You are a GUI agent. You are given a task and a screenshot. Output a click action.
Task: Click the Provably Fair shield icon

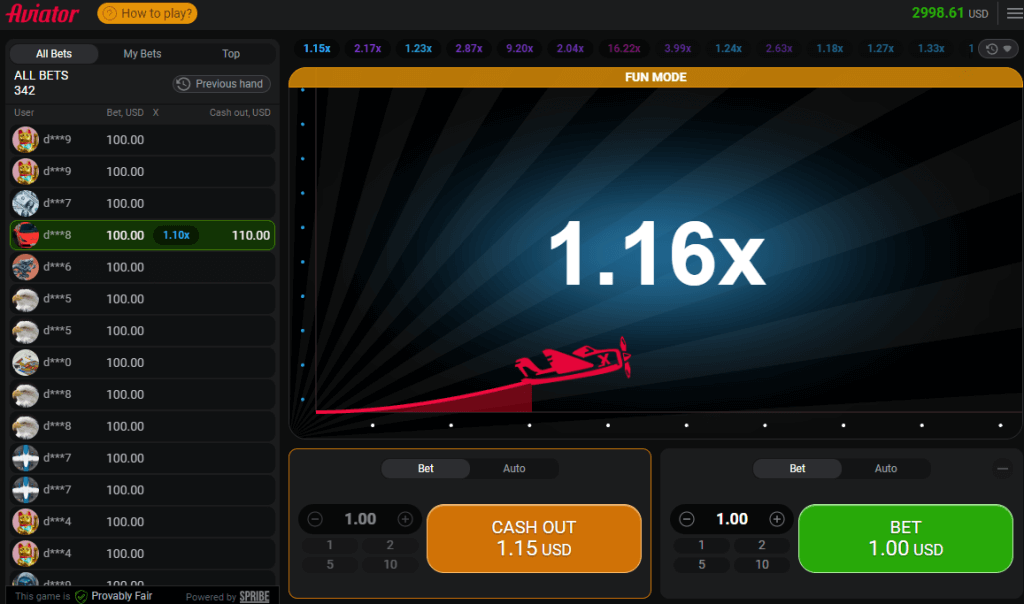pyautogui.click(x=81, y=596)
